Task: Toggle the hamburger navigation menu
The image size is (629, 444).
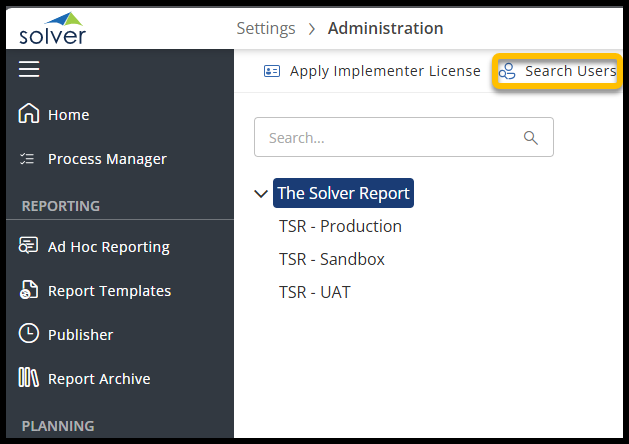Action: [29, 69]
